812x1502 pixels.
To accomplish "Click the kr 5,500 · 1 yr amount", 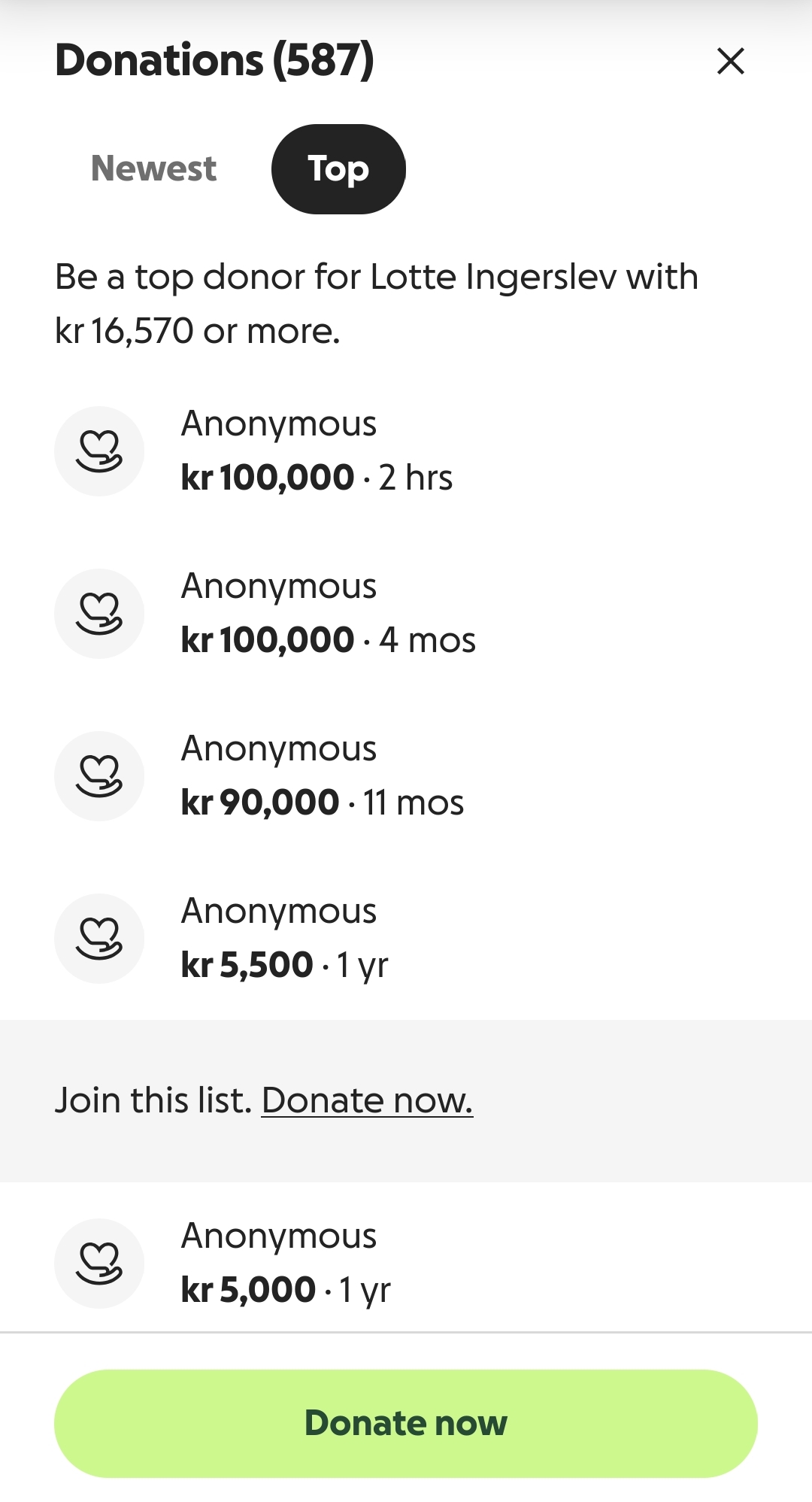I will 284,965.
